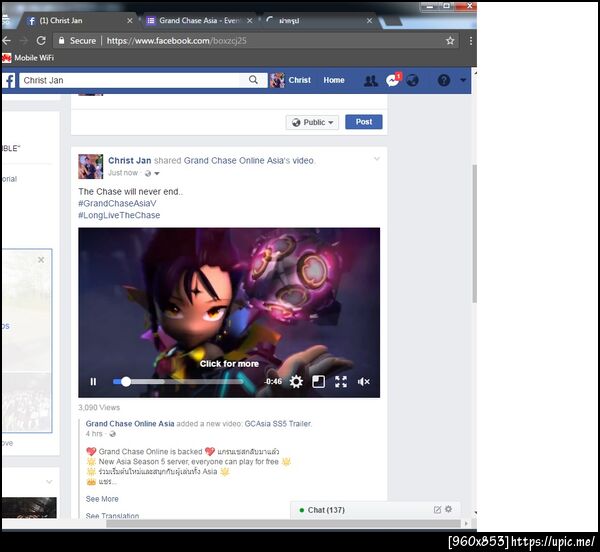Click the Facebook search field
This screenshot has height=552, width=600.
(130, 80)
